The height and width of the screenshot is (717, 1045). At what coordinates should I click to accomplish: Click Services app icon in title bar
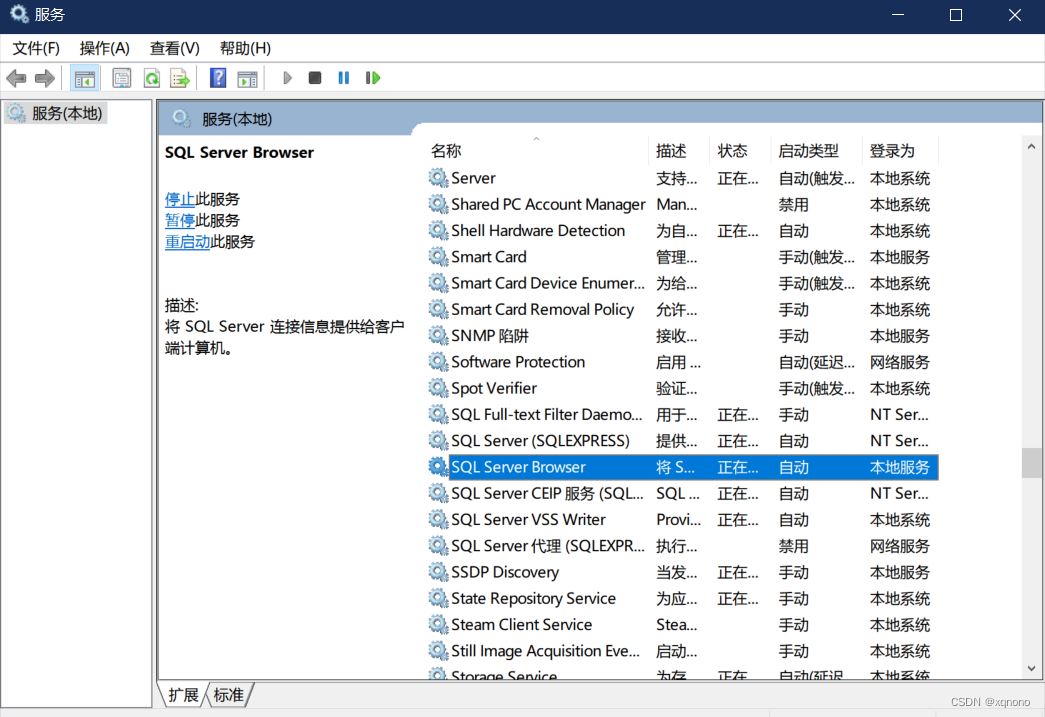tap(19, 14)
